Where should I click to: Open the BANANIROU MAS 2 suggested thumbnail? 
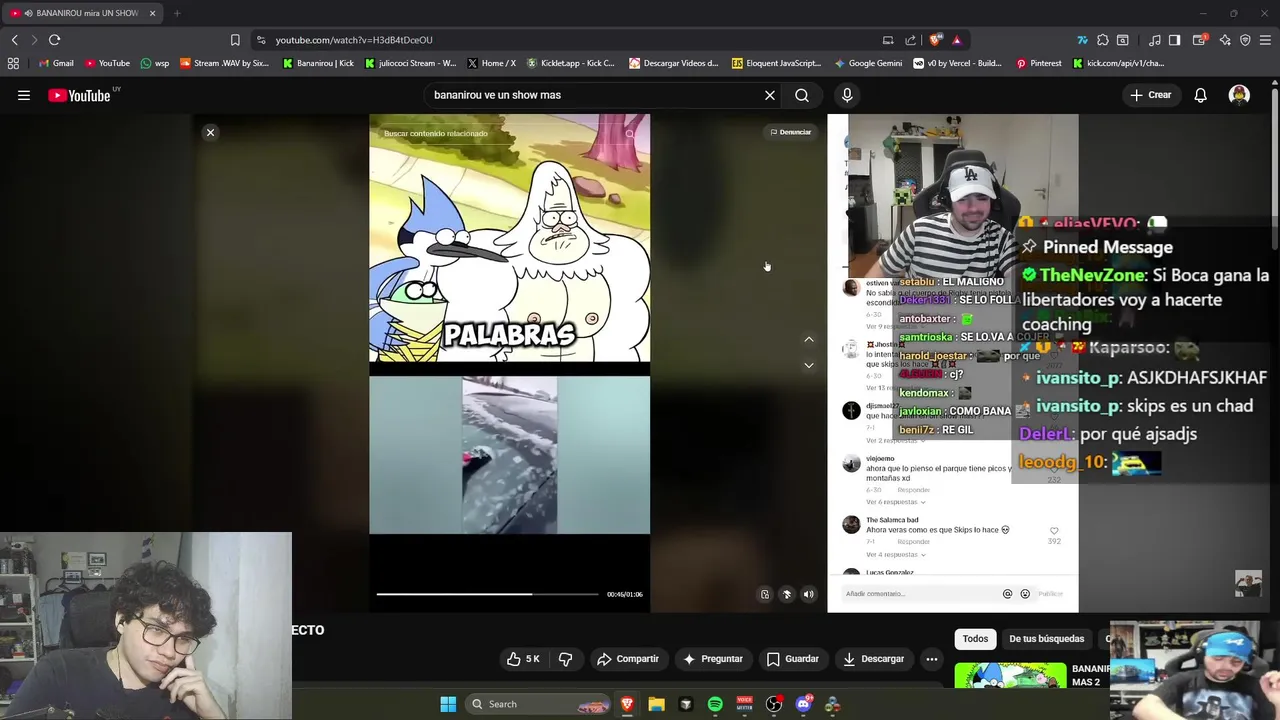coord(1010,675)
